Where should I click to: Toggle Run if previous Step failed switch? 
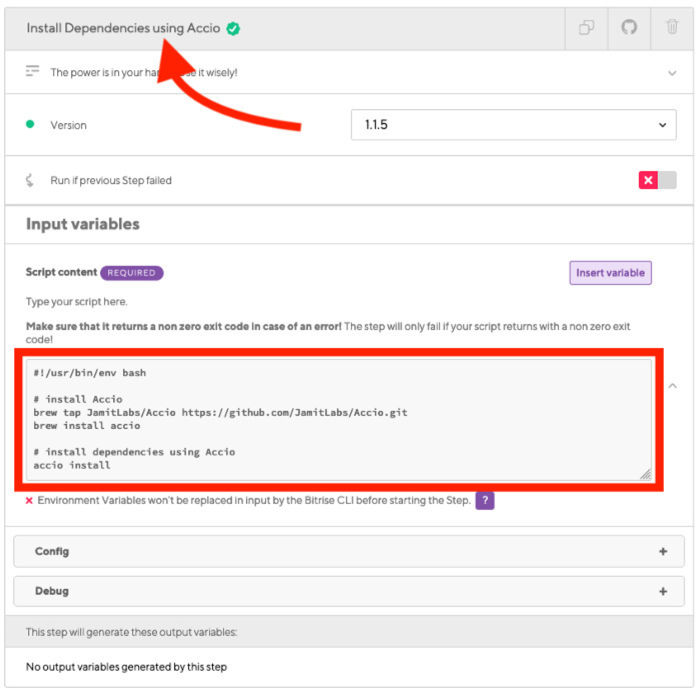pyautogui.click(x=657, y=180)
